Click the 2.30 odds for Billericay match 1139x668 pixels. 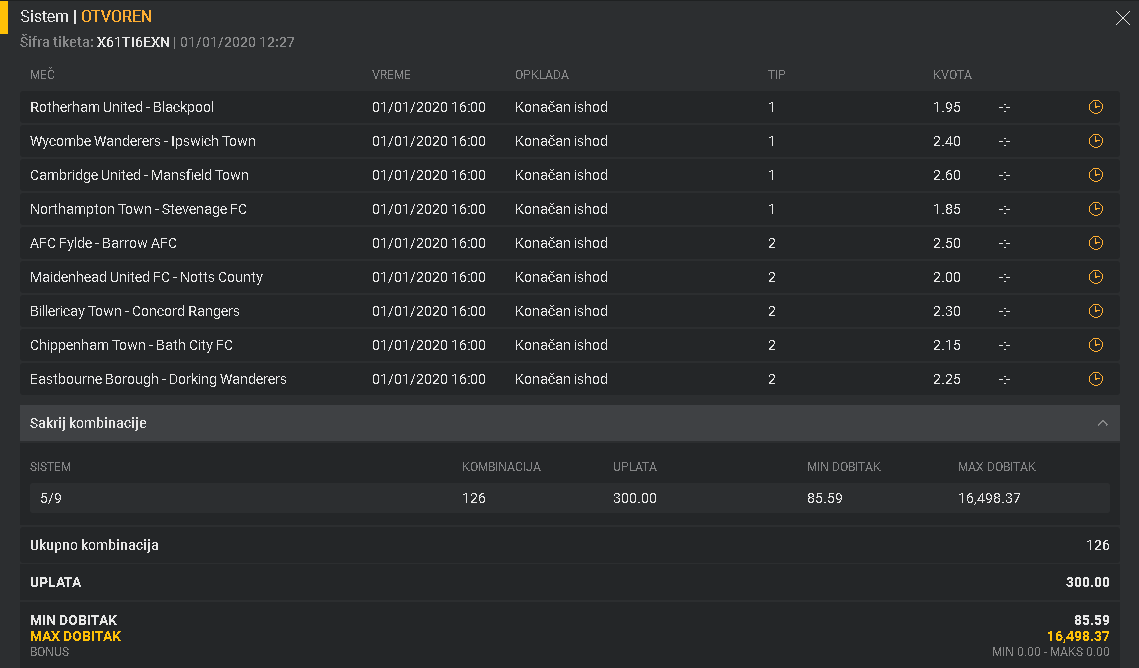coord(947,311)
